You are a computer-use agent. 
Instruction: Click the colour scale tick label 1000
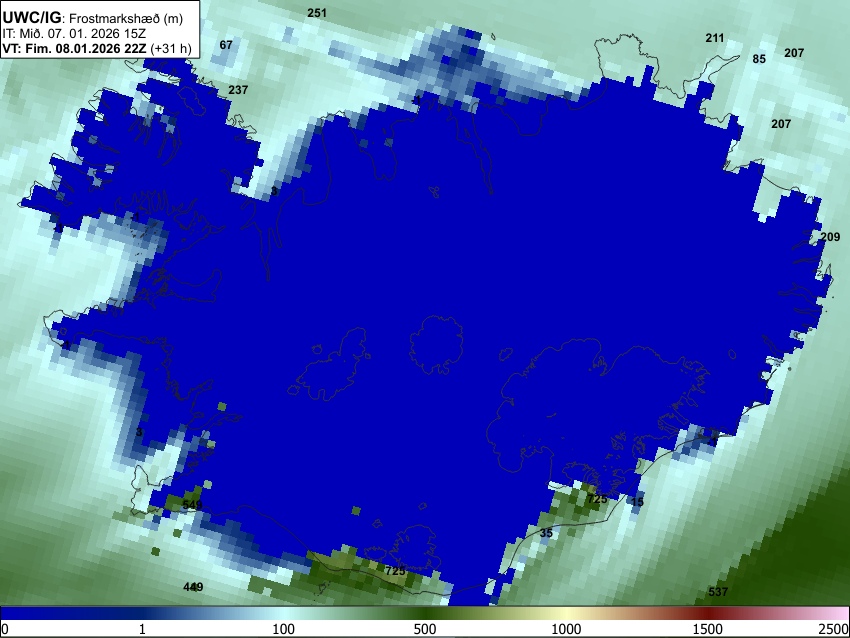[x=566, y=629]
